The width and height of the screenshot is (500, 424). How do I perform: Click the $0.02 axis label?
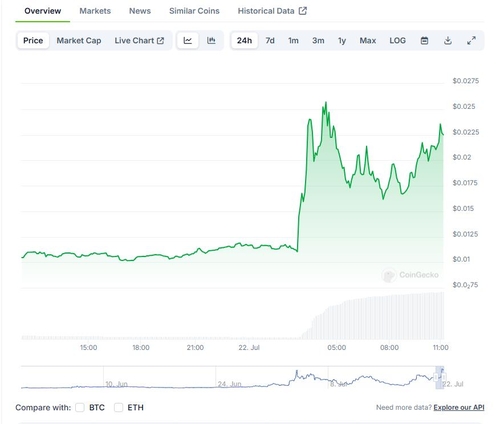462,157
